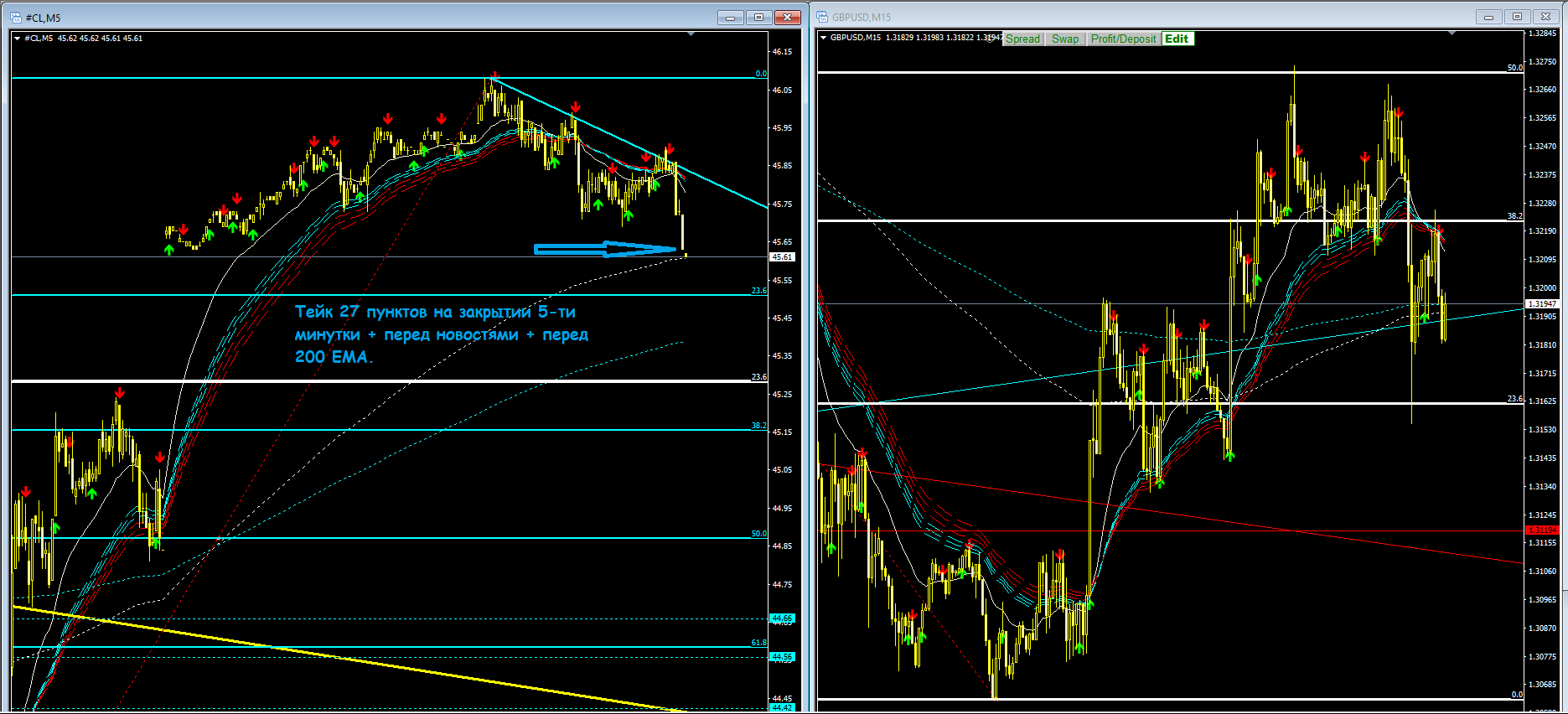Click the 50.0 Fibonacci label in #CL chart

tap(758, 534)
